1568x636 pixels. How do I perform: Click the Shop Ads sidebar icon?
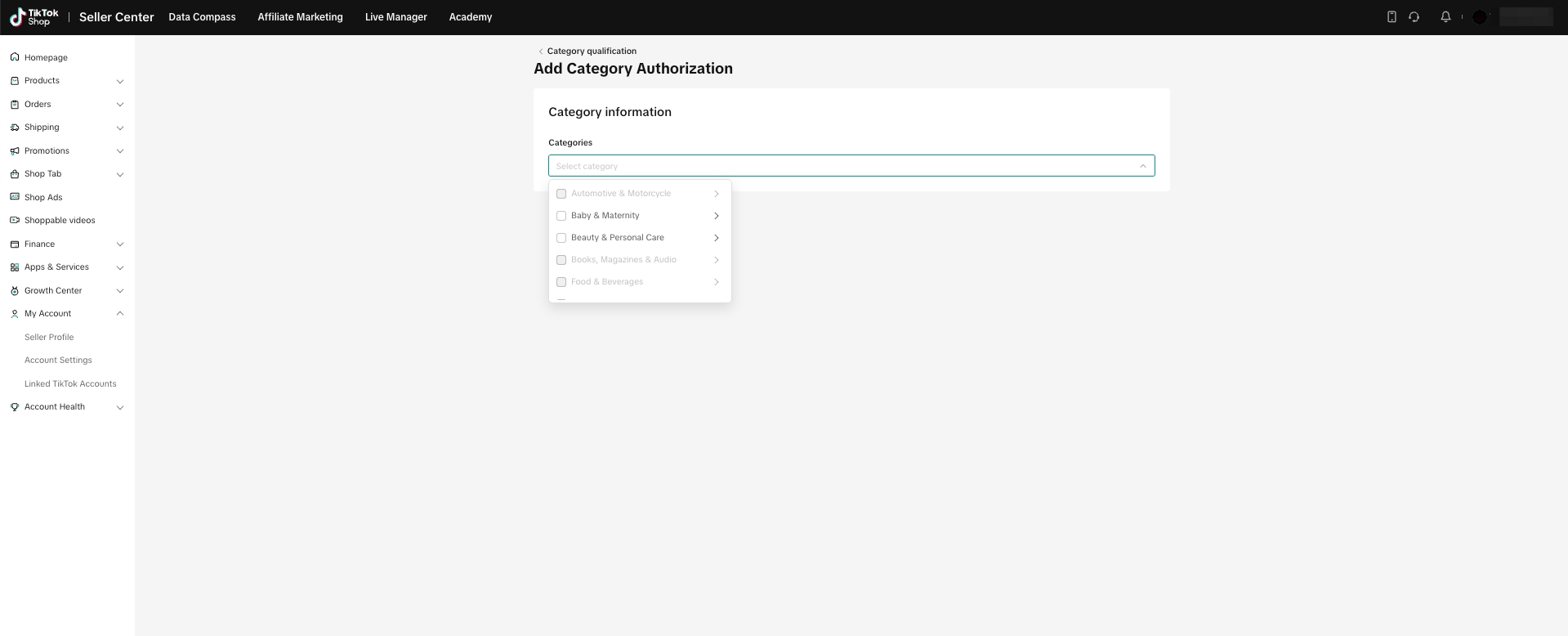[15, 198]
